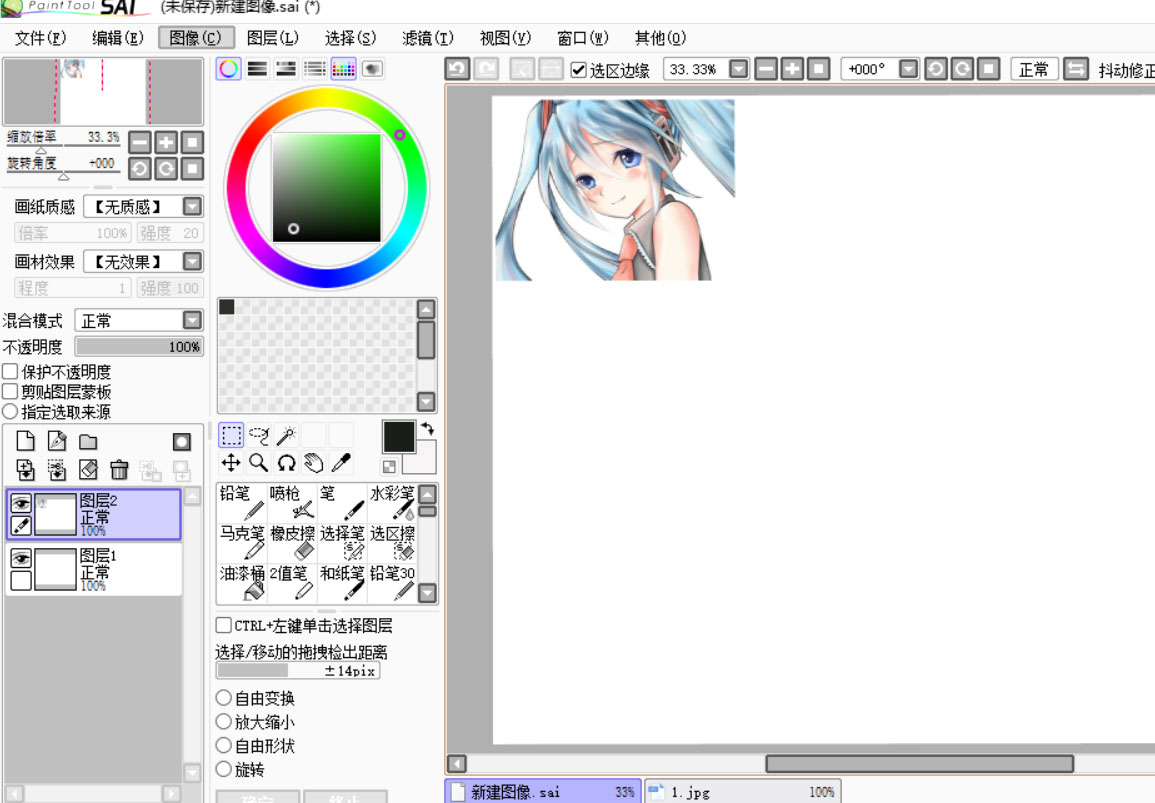Delete the selected layer with trash icon
This screenshot has height=803, width=1155.
click(x=119, y=469)
